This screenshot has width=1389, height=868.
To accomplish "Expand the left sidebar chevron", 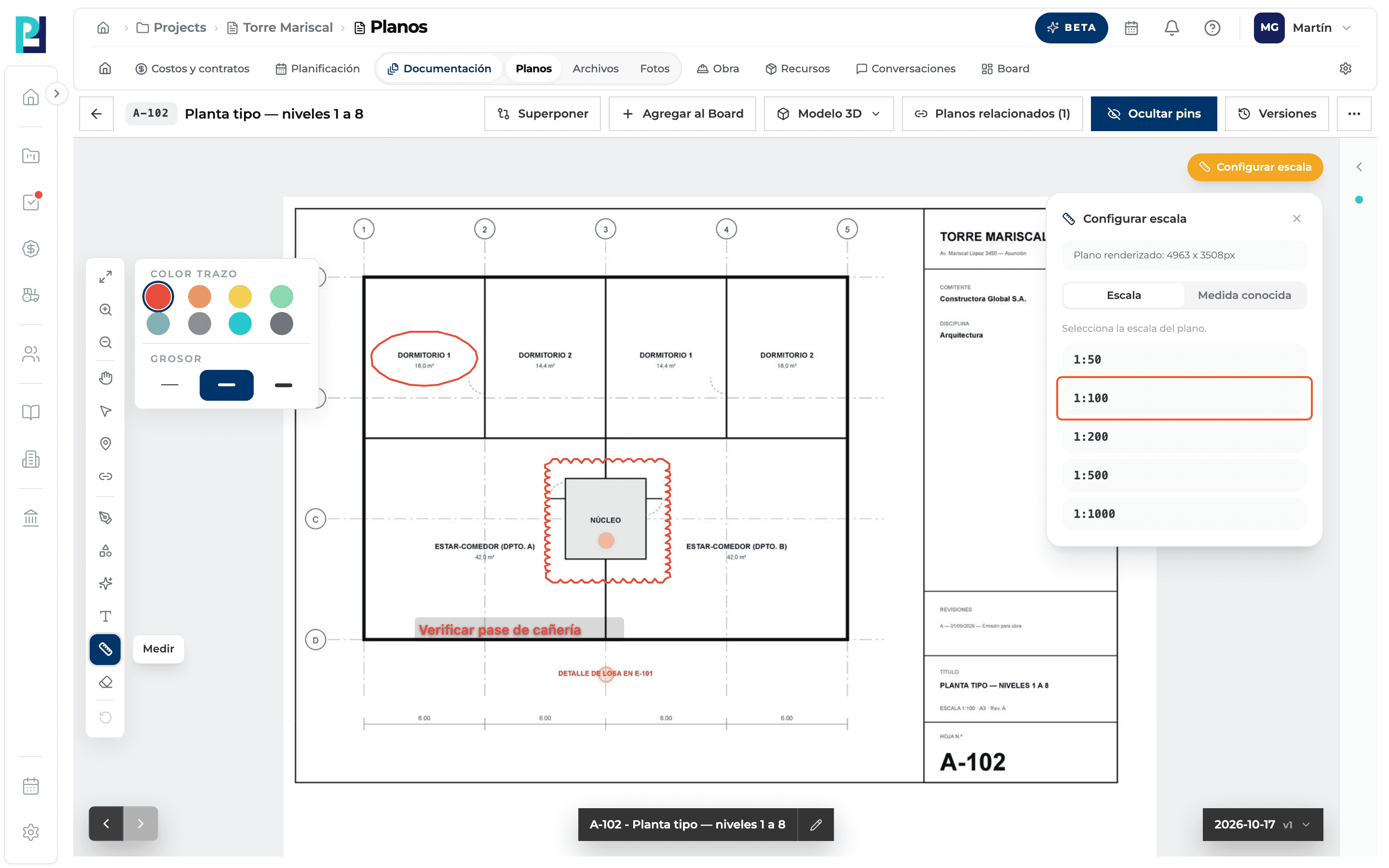I will [56, 94].
